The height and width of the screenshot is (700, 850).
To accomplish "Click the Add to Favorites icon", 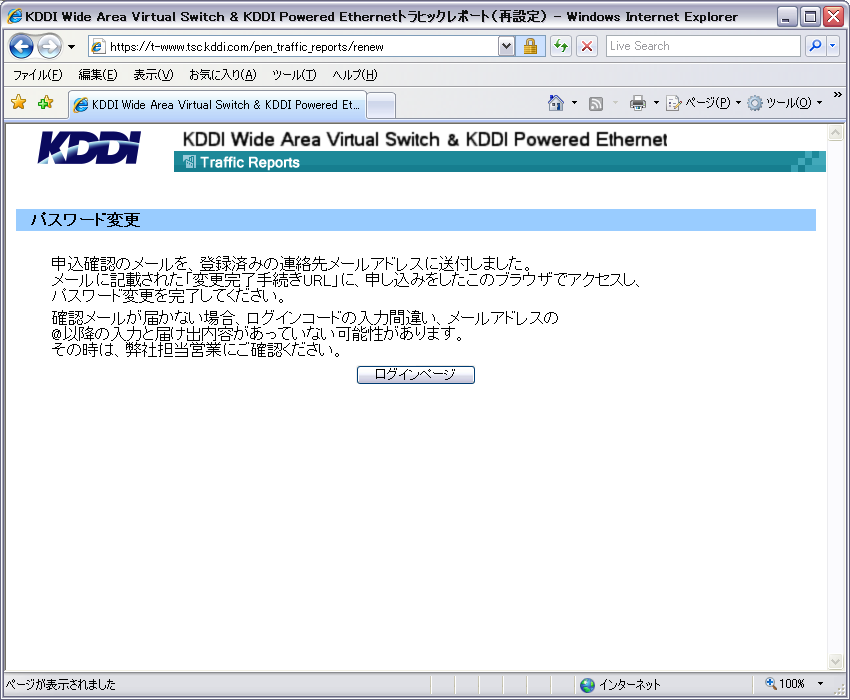I will [x=46, y=102].
